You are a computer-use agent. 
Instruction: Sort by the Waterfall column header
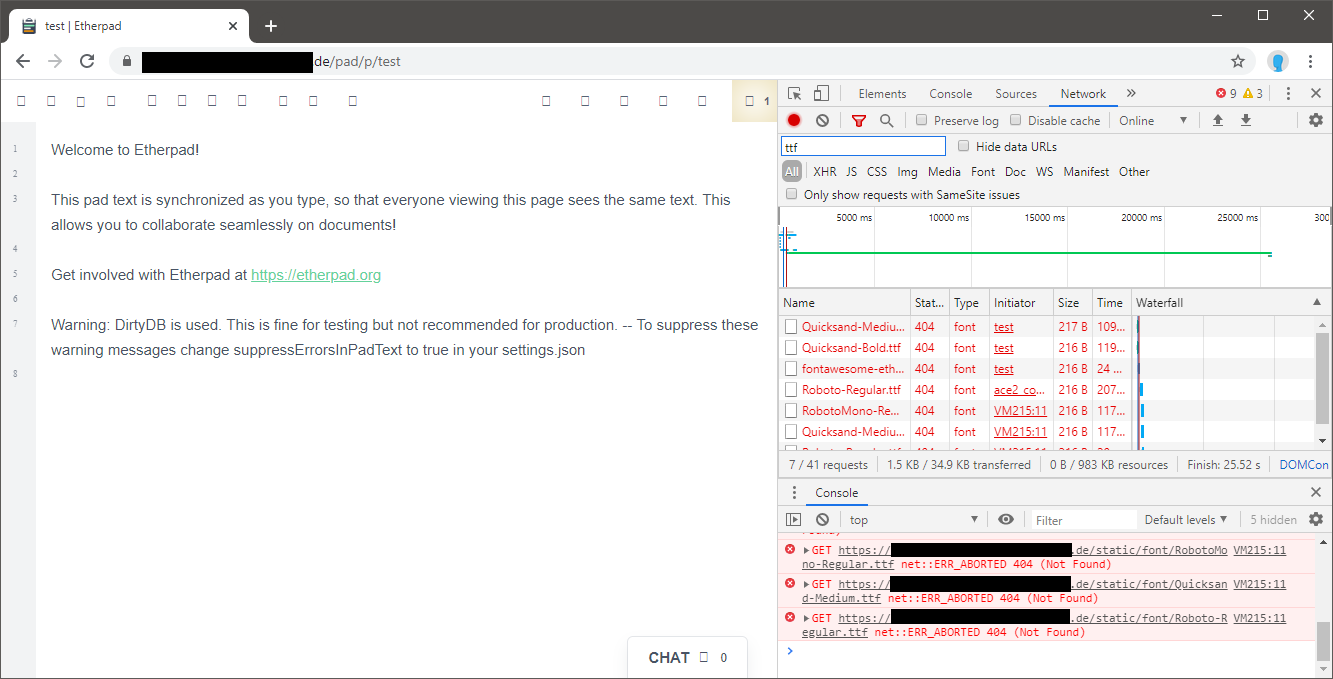click(1230, 302)
